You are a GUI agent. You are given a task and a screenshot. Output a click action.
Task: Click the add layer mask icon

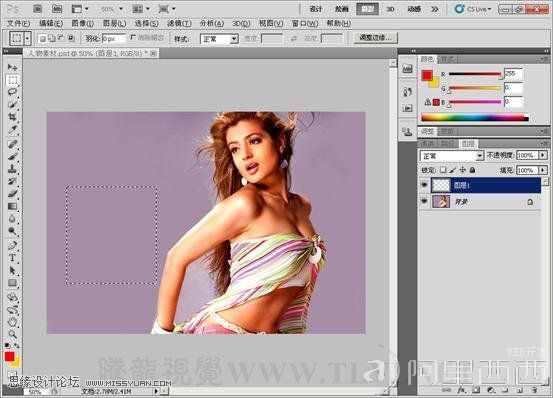point(476,390)
